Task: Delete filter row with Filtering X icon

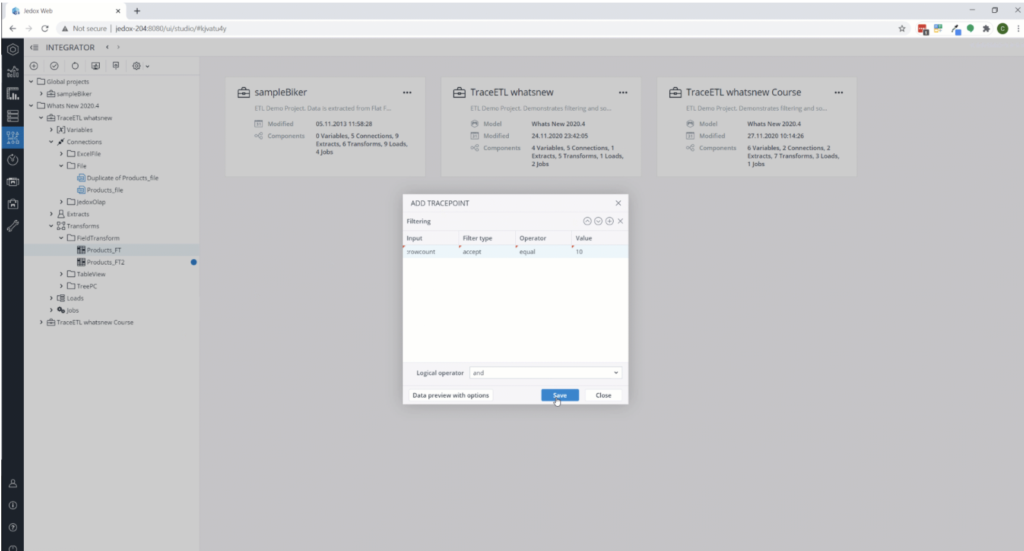Action: [x=620, y=221]
